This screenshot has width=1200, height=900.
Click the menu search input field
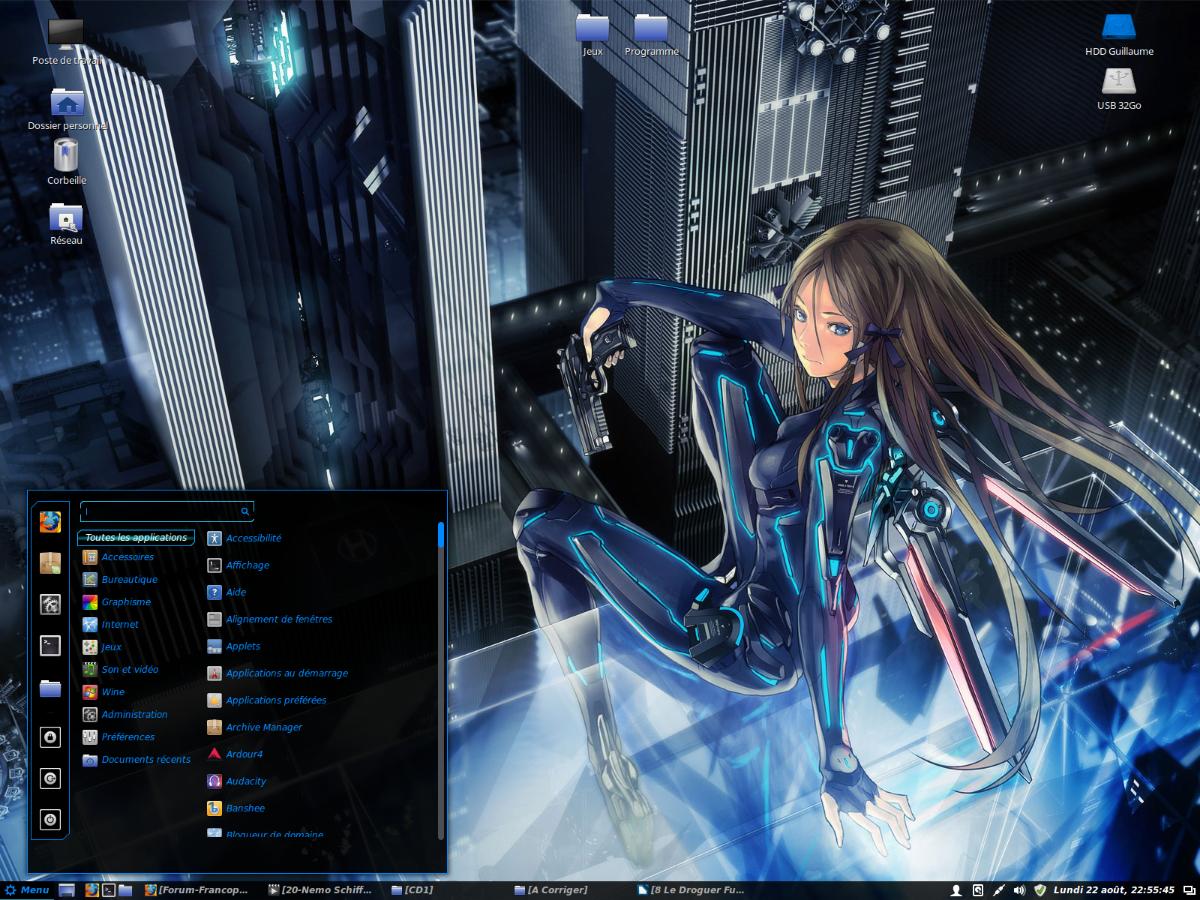(167, 511)
